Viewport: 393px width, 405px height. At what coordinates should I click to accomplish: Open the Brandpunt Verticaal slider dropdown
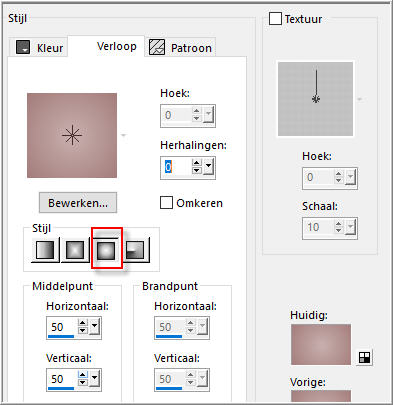(202, 378)
